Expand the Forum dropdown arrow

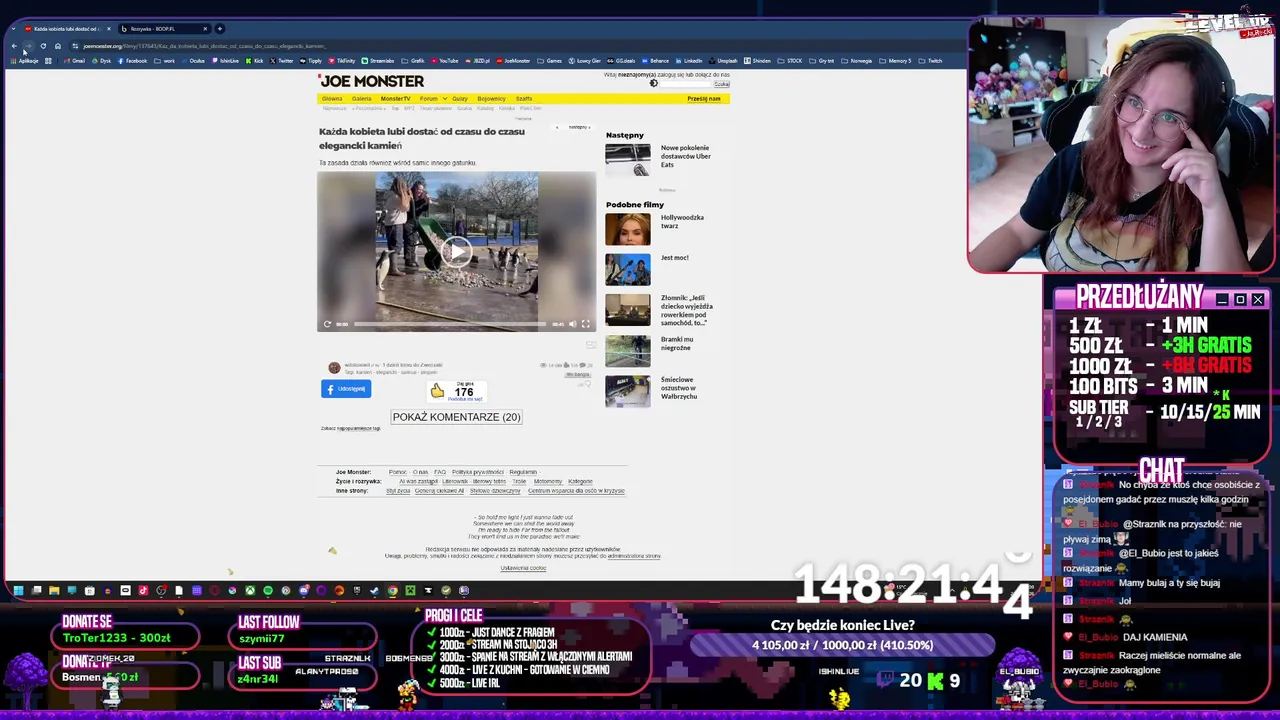point(444,99)
